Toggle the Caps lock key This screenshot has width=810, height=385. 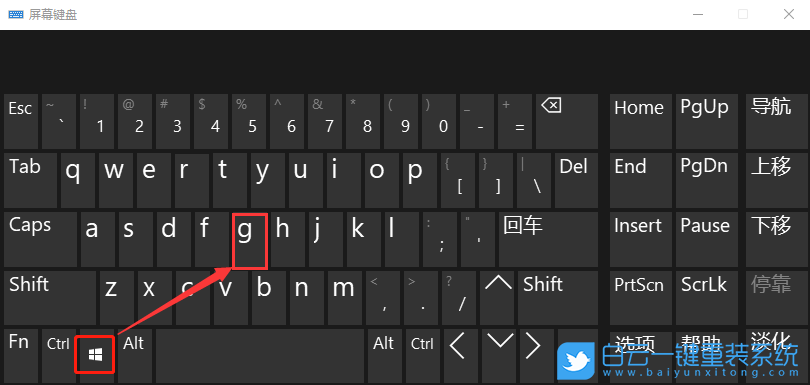coord(41,239)
